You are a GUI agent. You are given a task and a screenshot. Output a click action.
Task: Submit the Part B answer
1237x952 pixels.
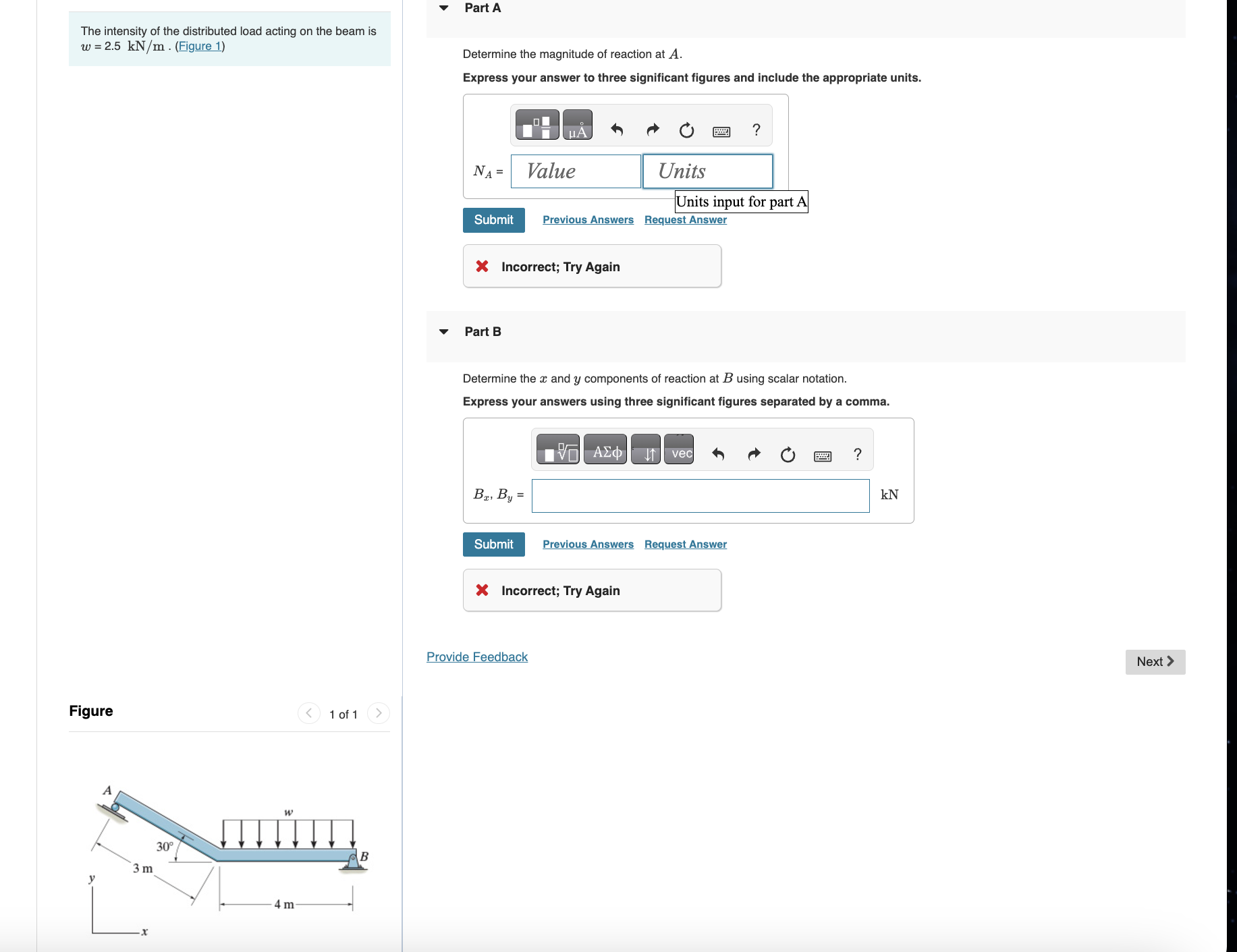tap(493, 544)
